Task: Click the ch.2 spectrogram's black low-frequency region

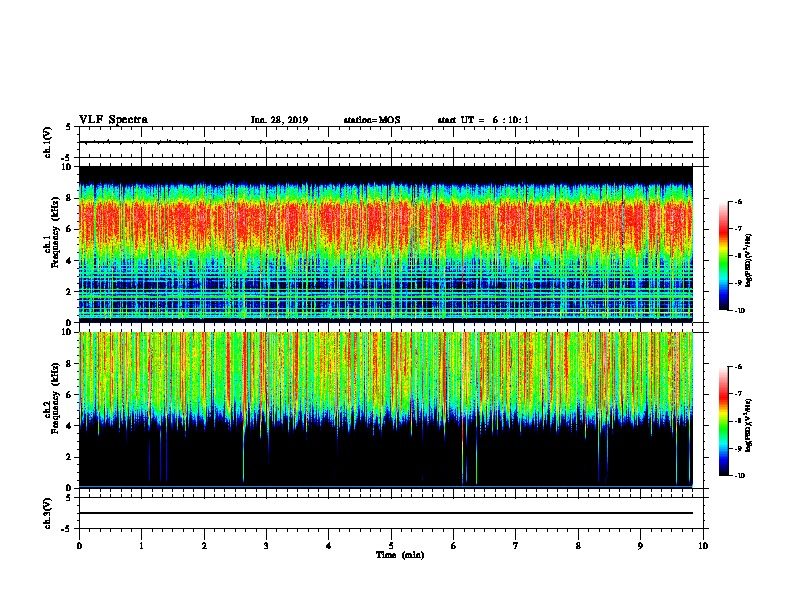Action: [x=386, y=457]
